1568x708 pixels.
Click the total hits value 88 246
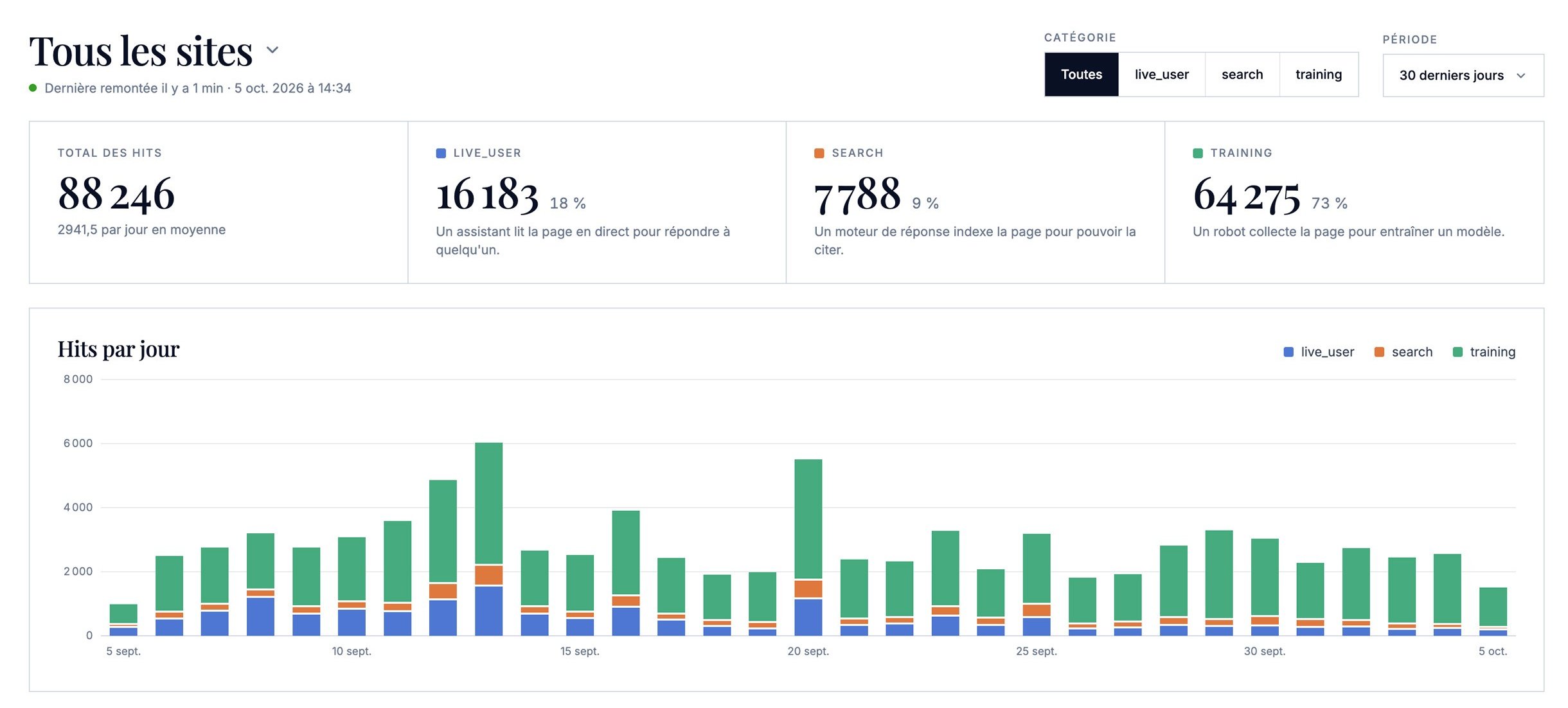[116, 193]
